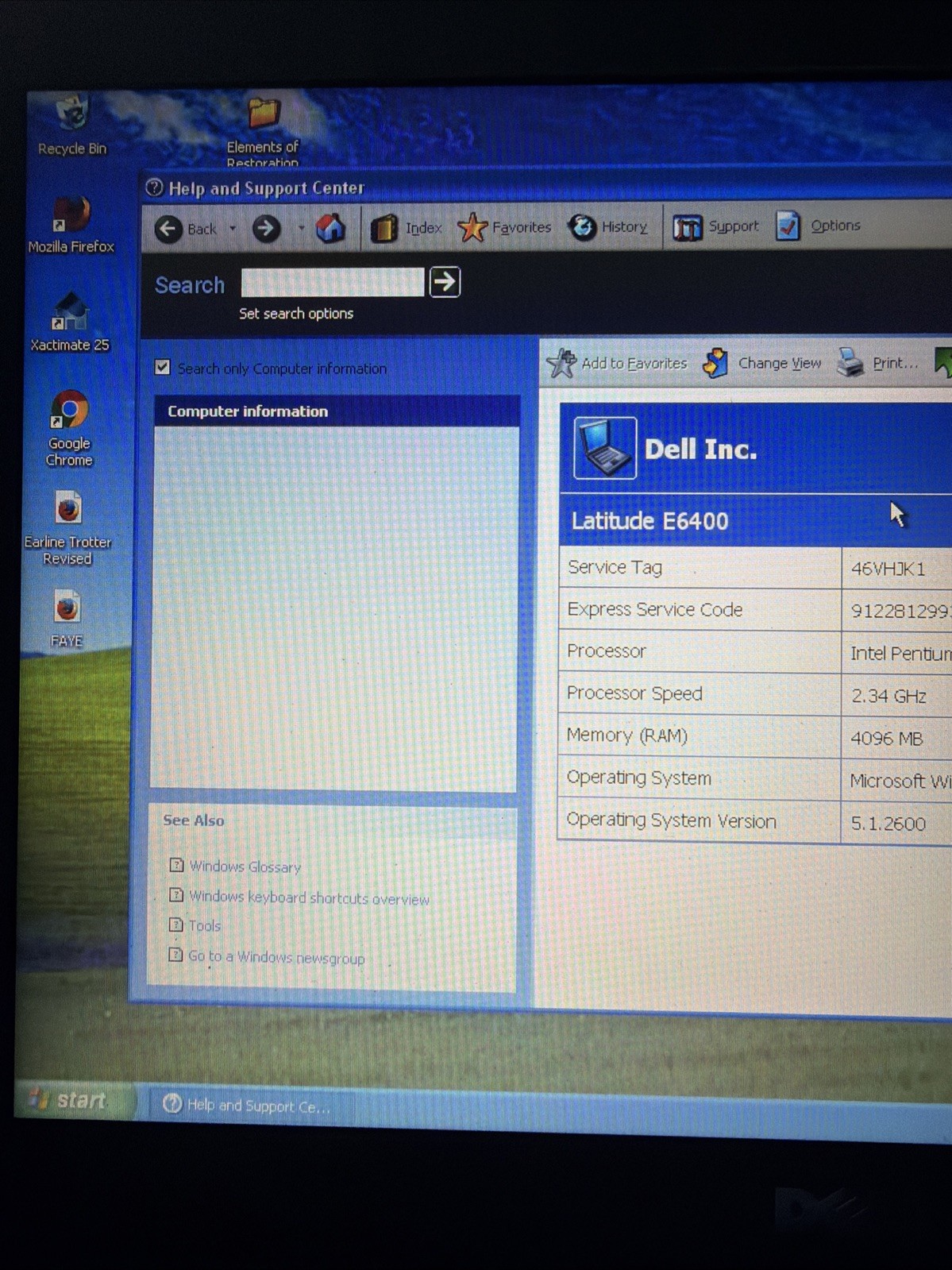Select the Processor Speed value 2.34 GHz
The width and height of the screenshot is (952, 1270).
(x=888, y=697)
